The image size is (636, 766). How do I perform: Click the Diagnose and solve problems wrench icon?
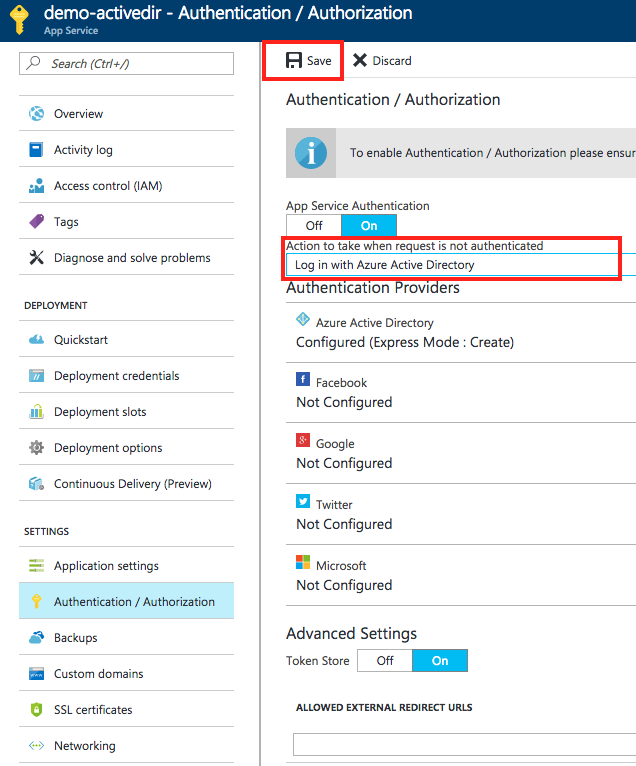(37, 257)
